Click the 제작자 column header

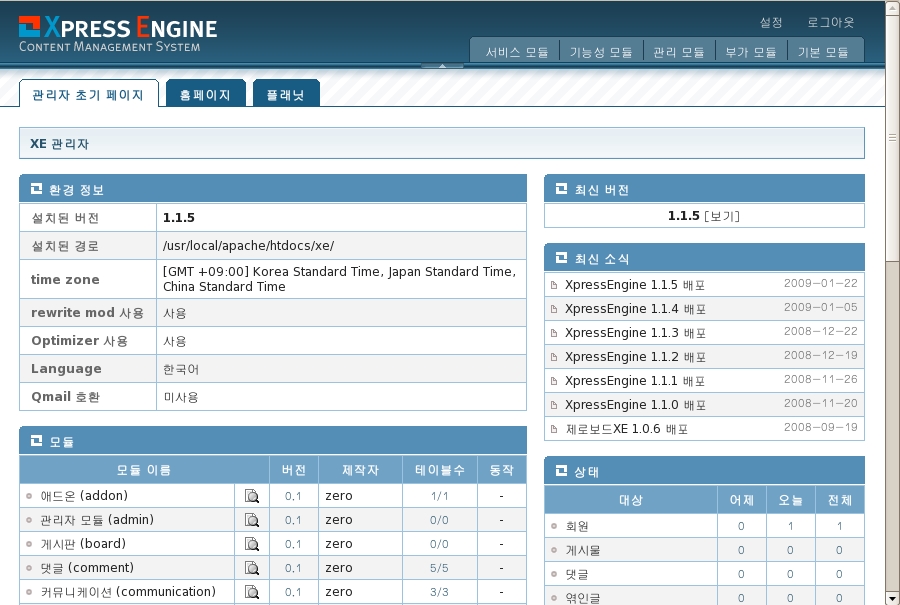tap(360, 470)
